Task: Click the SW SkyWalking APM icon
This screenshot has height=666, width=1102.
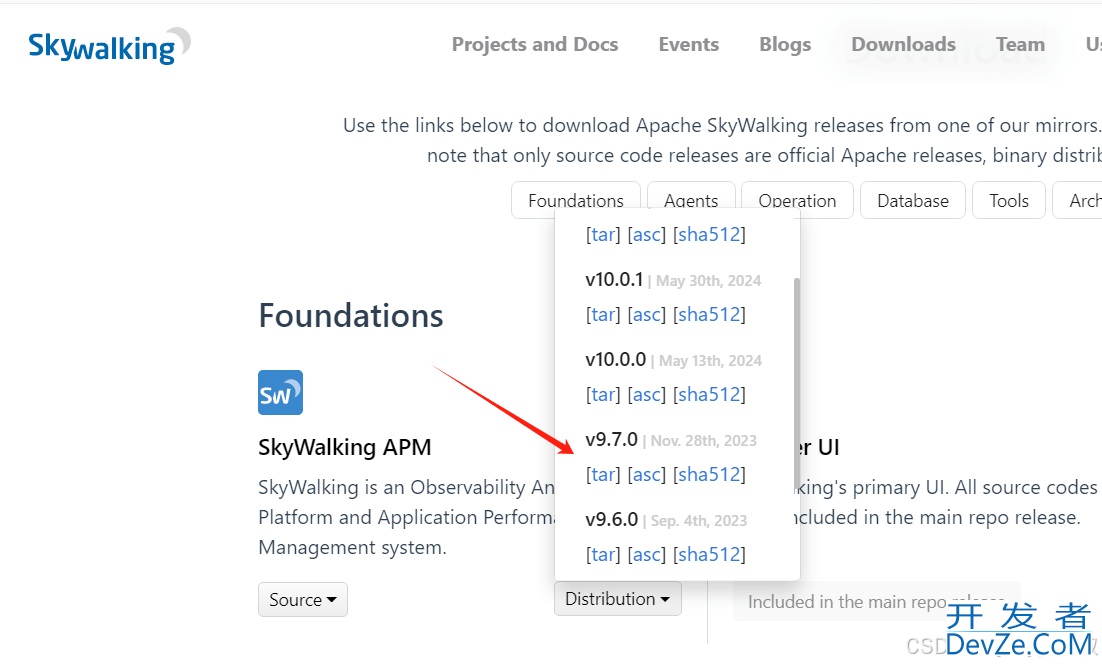Action: 280,393
